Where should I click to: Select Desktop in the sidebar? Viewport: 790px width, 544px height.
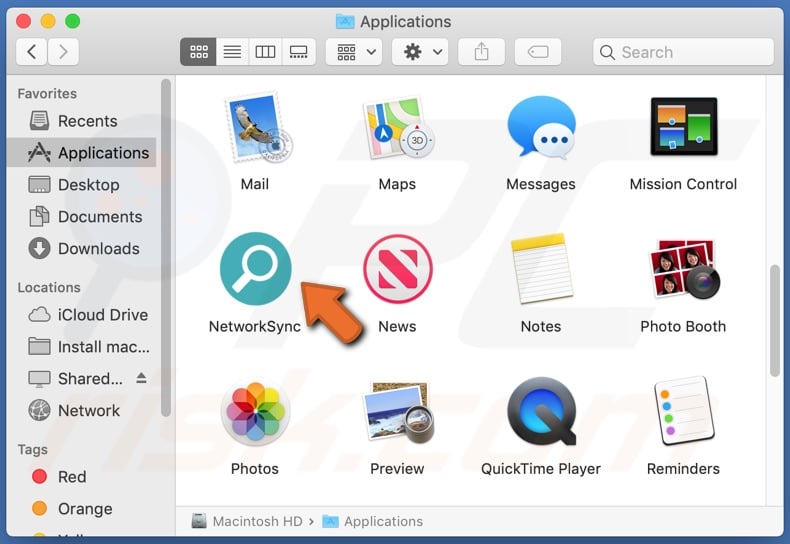(83, 185)
